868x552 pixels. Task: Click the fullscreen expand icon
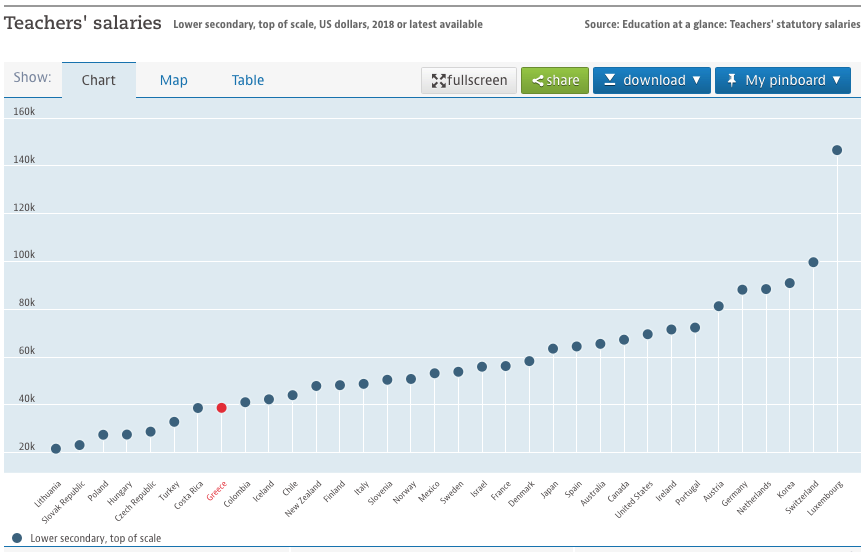[x=438, y=81]
